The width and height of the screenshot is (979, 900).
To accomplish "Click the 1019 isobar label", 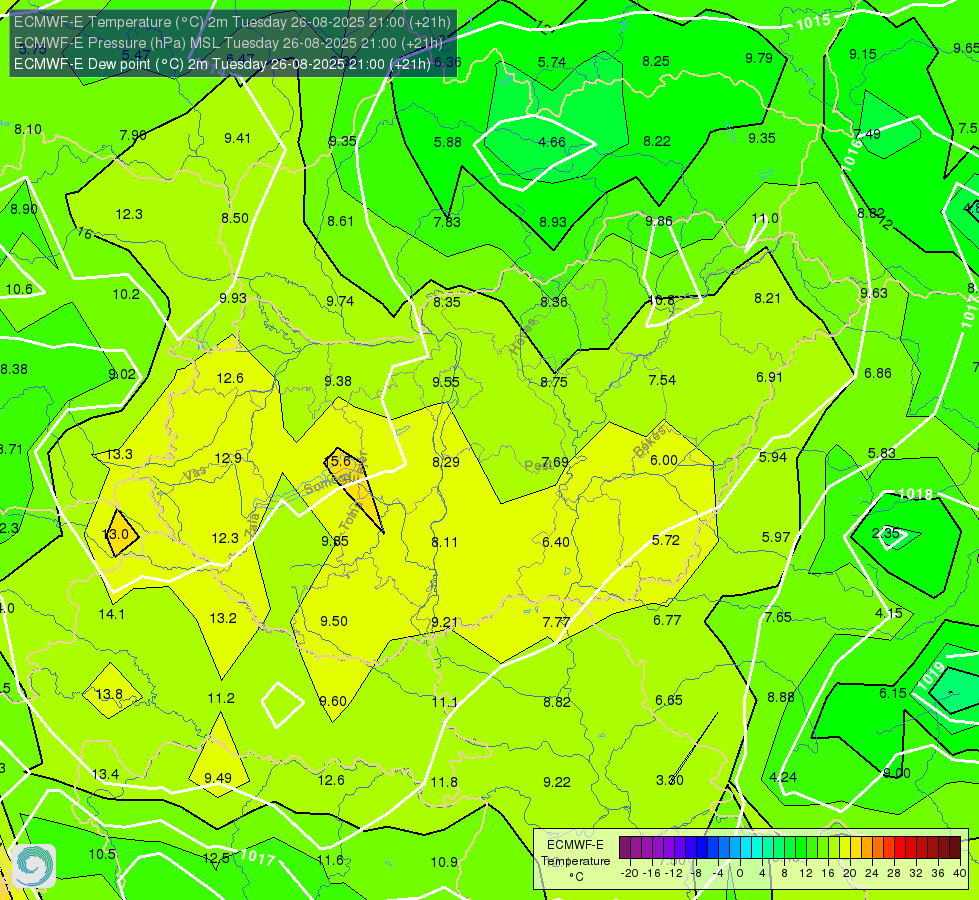I will (931, 676).
